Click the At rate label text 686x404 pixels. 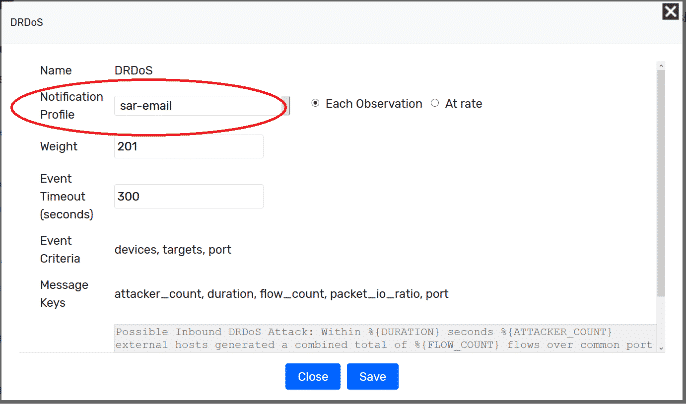(463, 104)
